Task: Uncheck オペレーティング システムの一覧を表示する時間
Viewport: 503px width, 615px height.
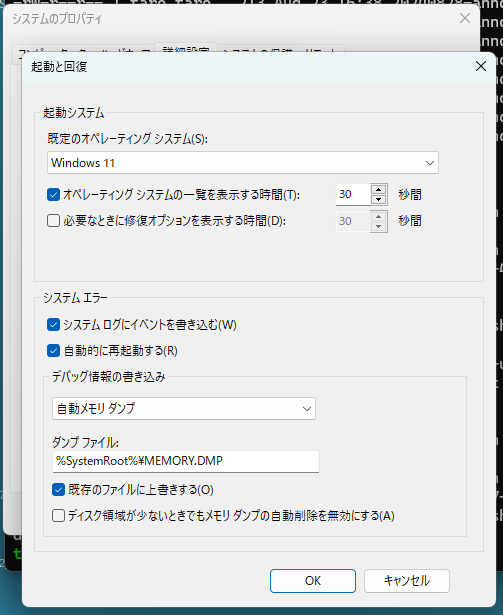Action: click(53, 195)
